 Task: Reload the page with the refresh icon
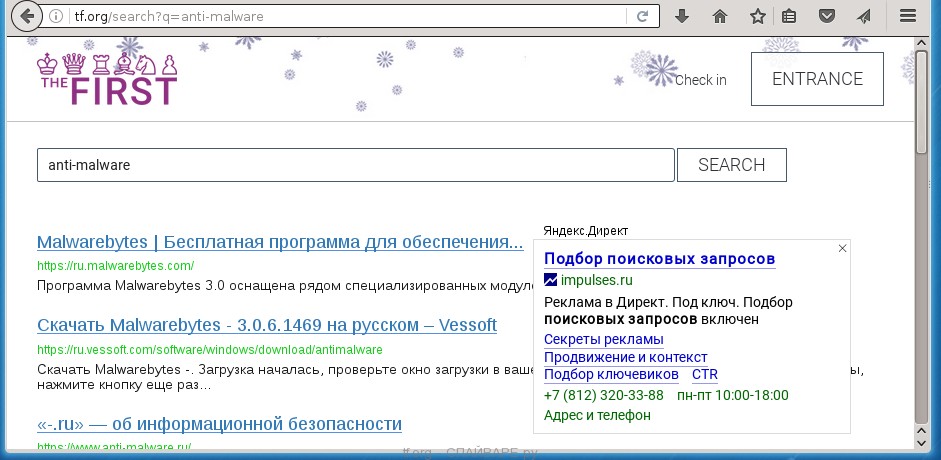[643, 16]
